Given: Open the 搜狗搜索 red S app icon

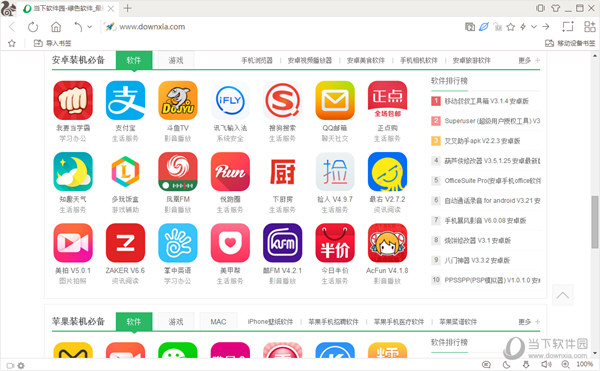Looking at the screenshot, I should coord(282,100).
